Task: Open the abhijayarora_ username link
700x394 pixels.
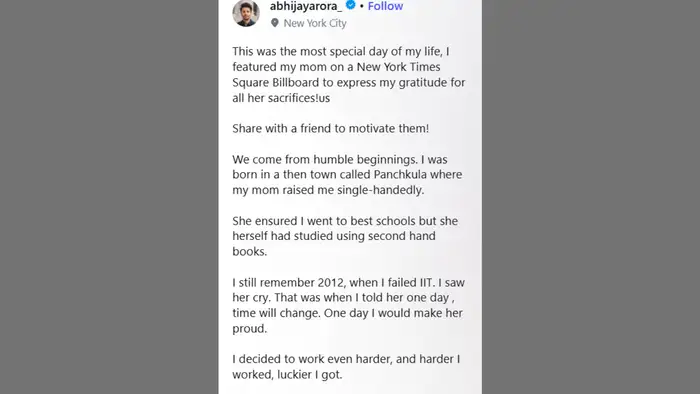Action: [x=306, y=6]
